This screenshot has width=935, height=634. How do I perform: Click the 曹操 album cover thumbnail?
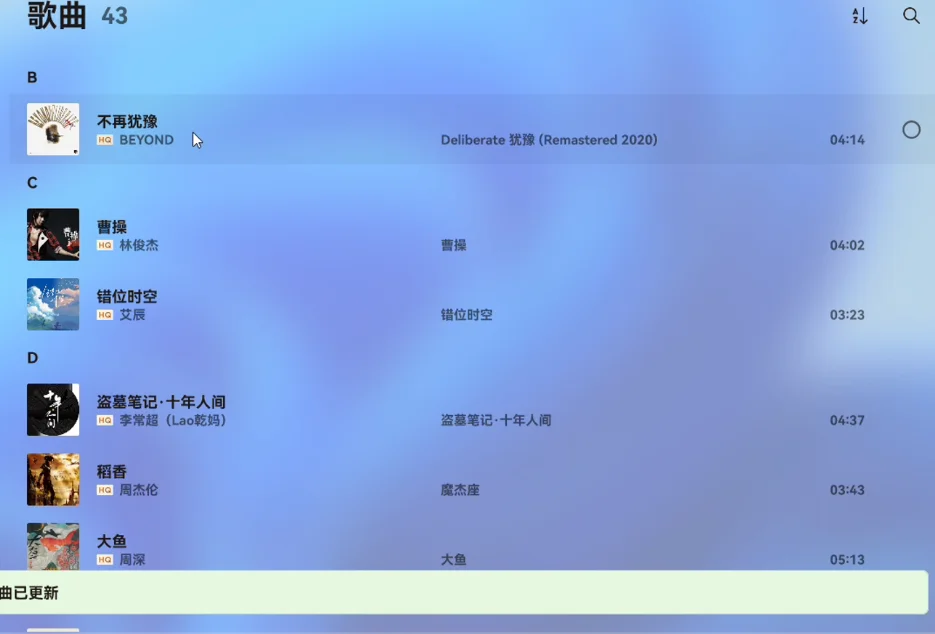click(53, 234)
